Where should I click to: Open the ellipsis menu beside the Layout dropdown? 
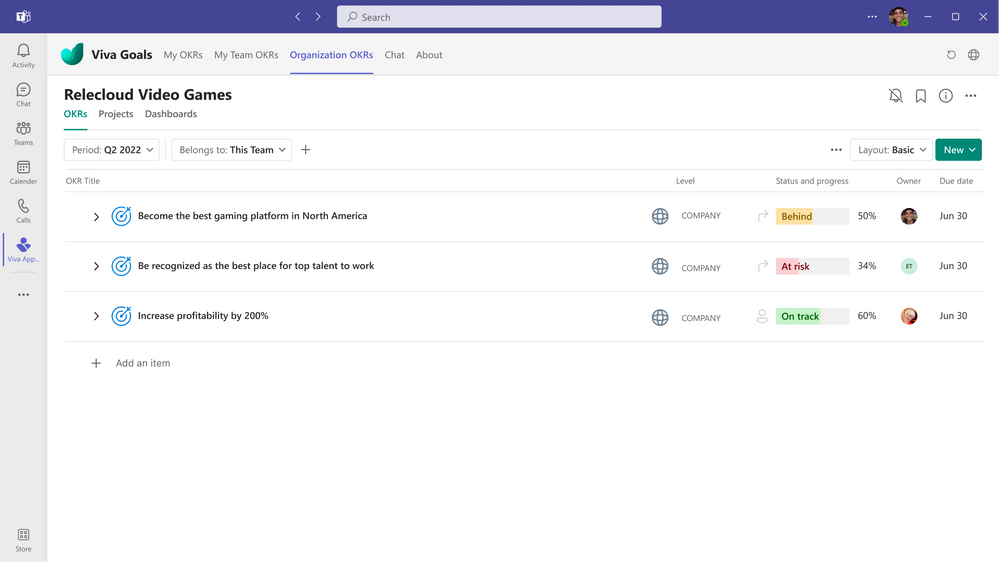pyautogui.click(x=837, y=150)
